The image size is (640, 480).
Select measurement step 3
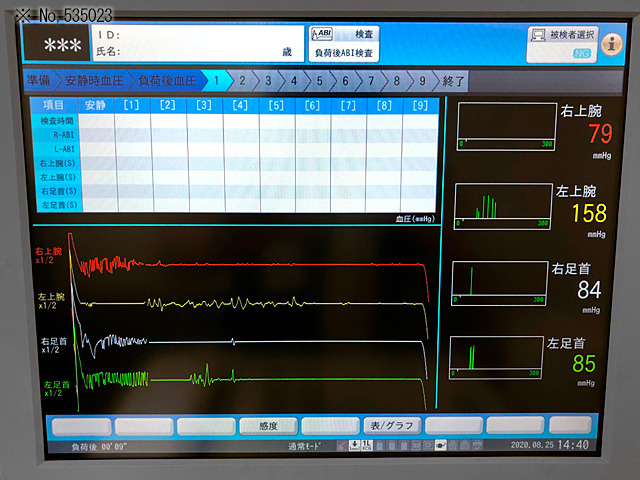pos(268,80)
